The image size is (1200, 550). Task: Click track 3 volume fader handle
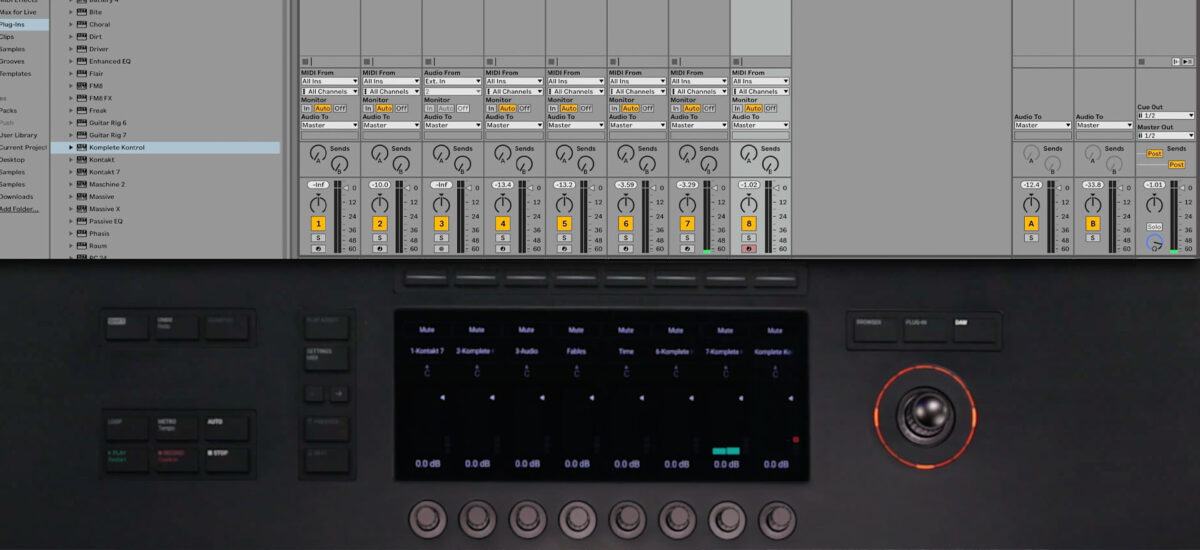tap(468, 189)
